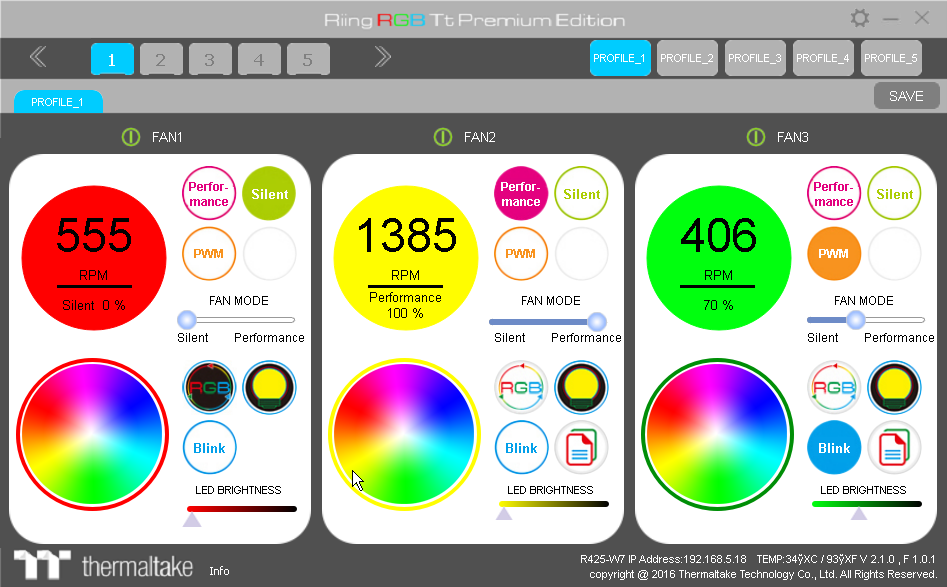The width and height of the screenshot is (947, 587).
Task: Switch to PROFILE_4
Action: coord(823,58)
